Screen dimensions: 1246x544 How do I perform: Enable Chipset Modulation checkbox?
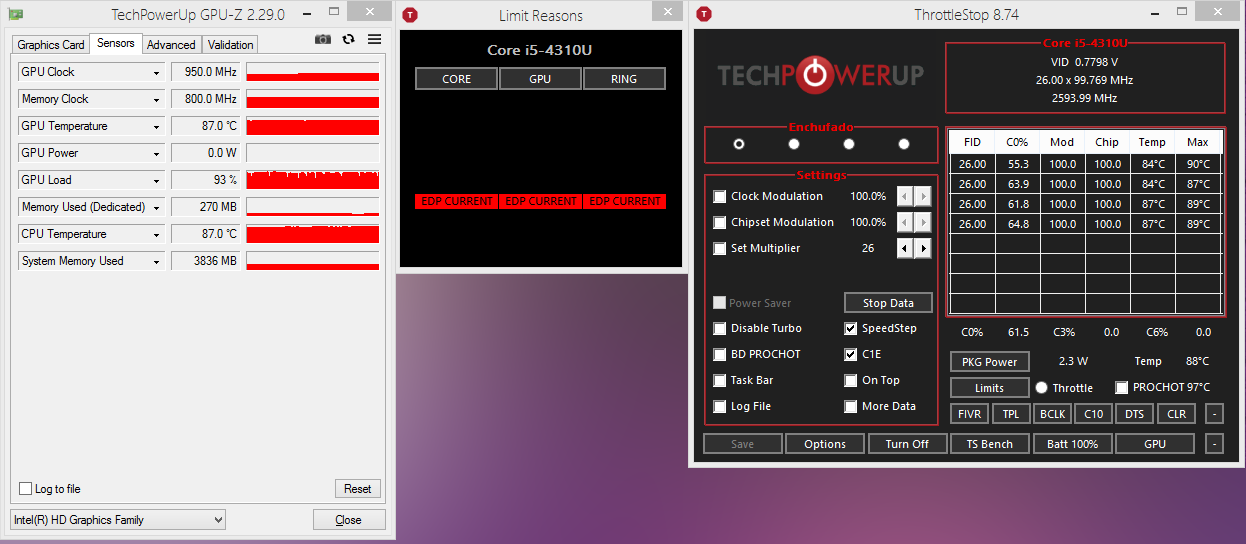(720, 222)
